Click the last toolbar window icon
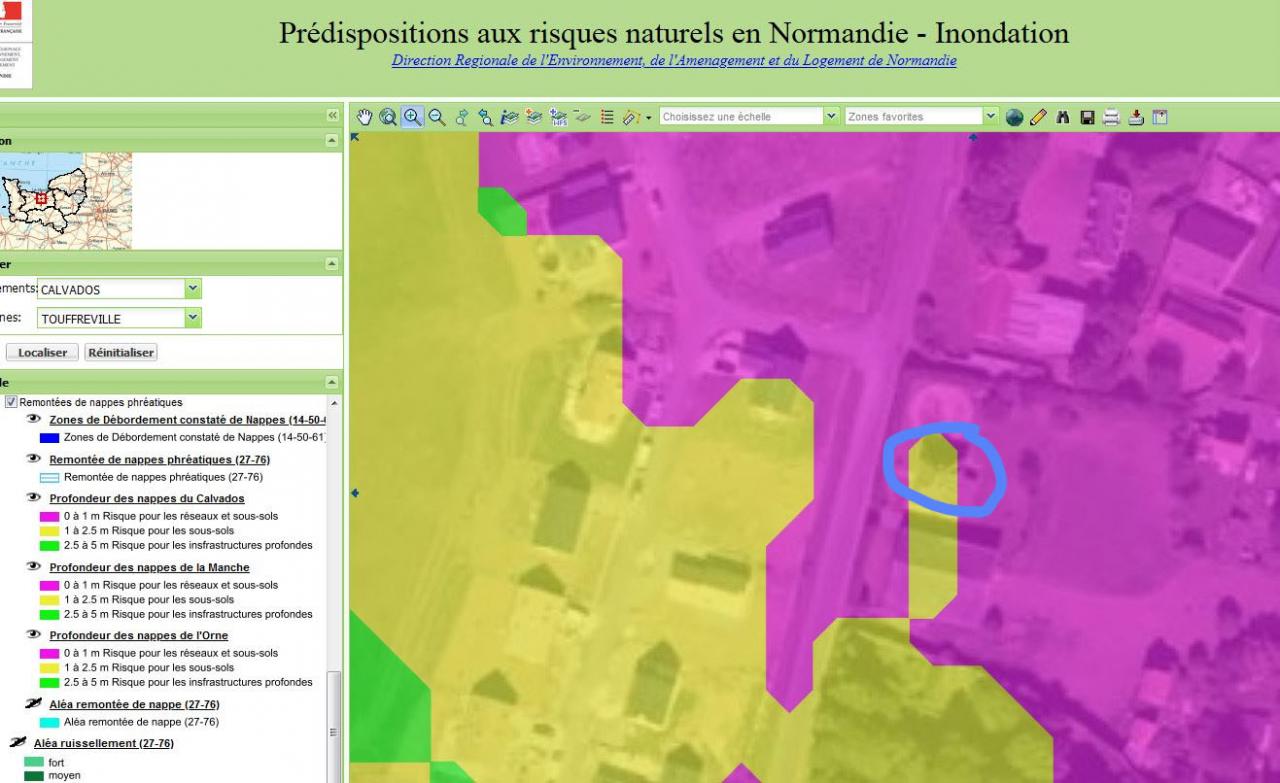 point(1160,117)
